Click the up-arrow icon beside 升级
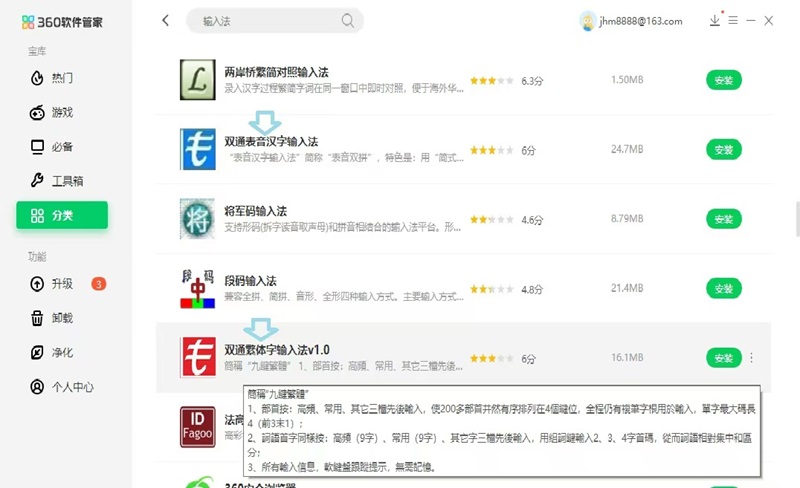Image resolution: width=800 pixels, height=488 pixels. [37, 284]
